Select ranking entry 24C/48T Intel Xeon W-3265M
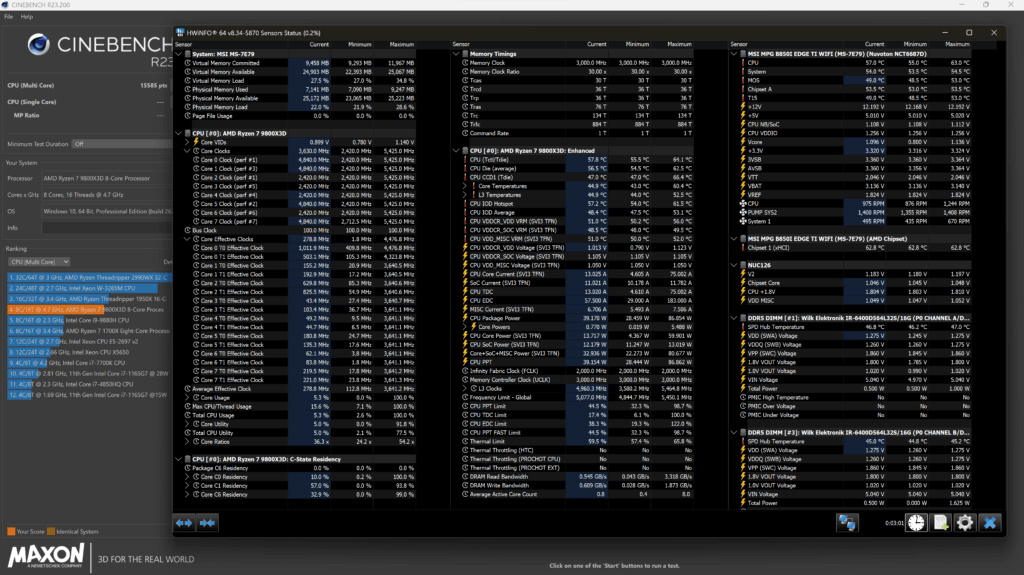Image resolution: width=1024 pixels, height=575 pixels. coord(82,288)
